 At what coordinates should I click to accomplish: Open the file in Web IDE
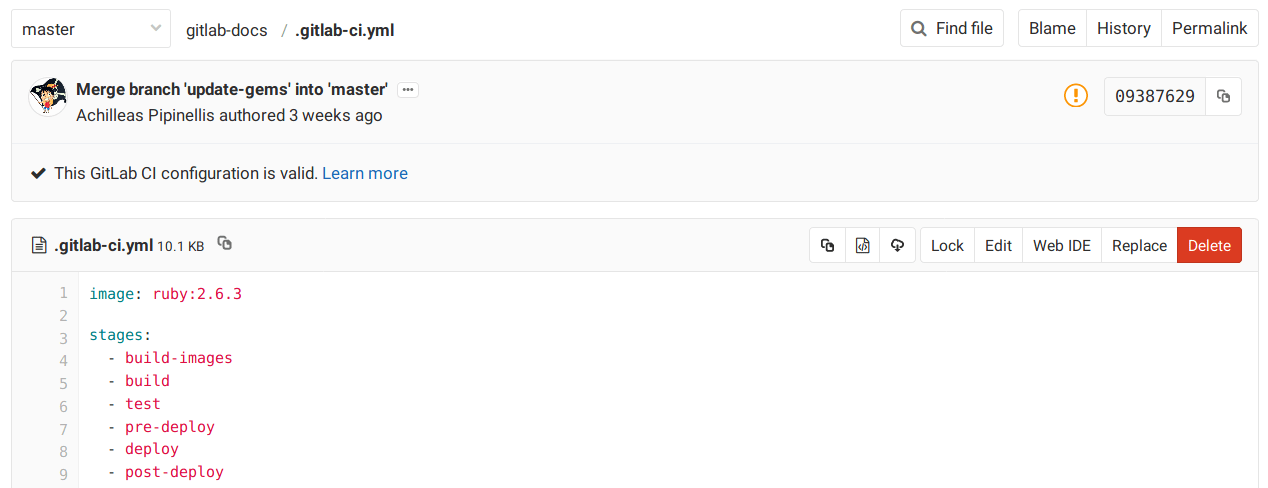point(1061,246)
